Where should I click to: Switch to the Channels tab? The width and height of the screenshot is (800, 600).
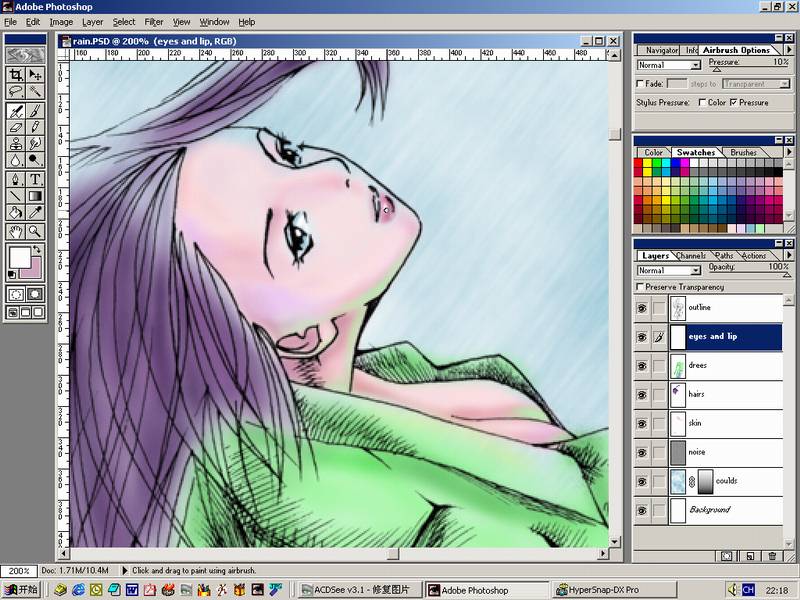click(x=691, y=255)
